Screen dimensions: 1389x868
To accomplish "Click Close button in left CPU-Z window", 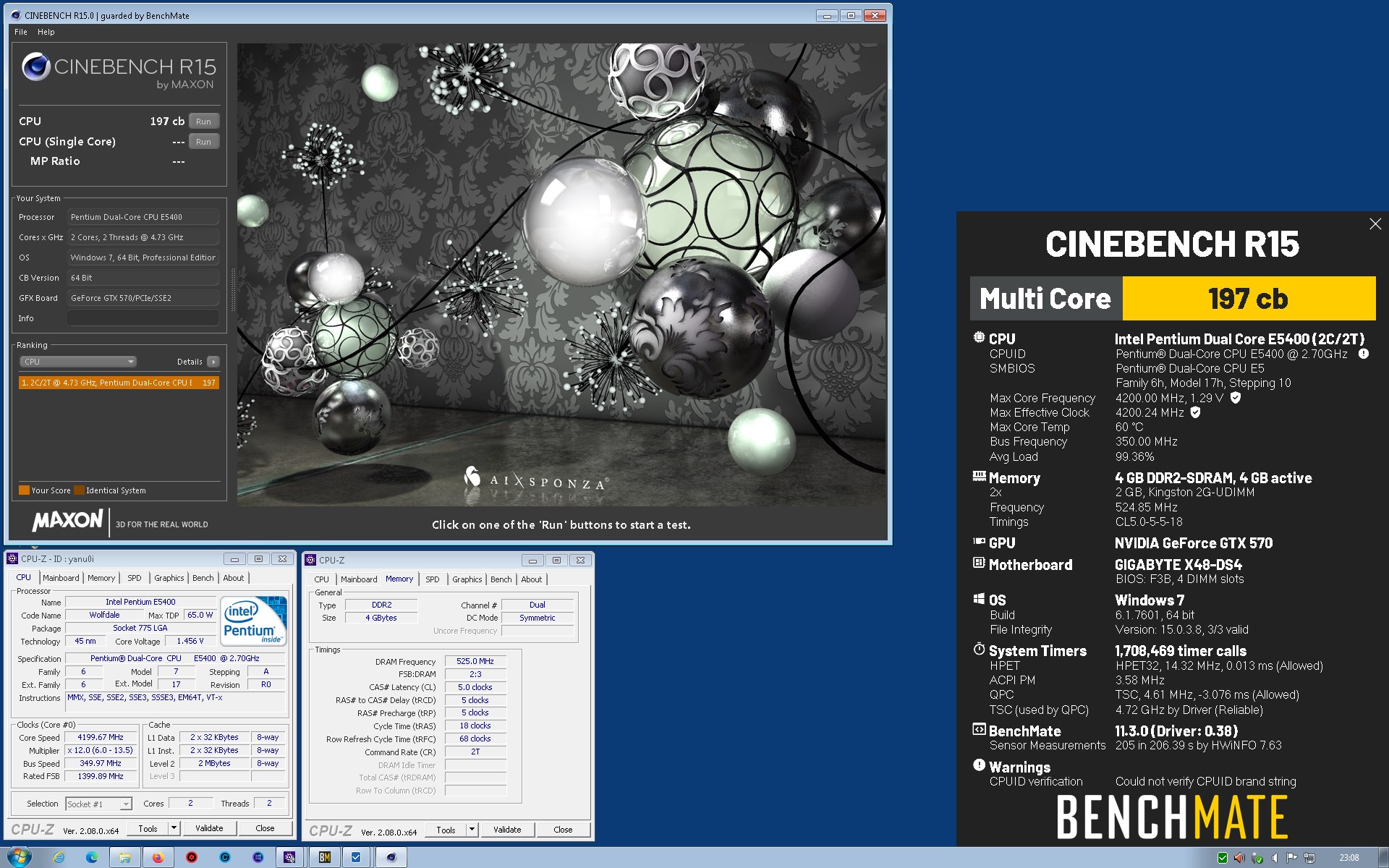I will 265,829.
